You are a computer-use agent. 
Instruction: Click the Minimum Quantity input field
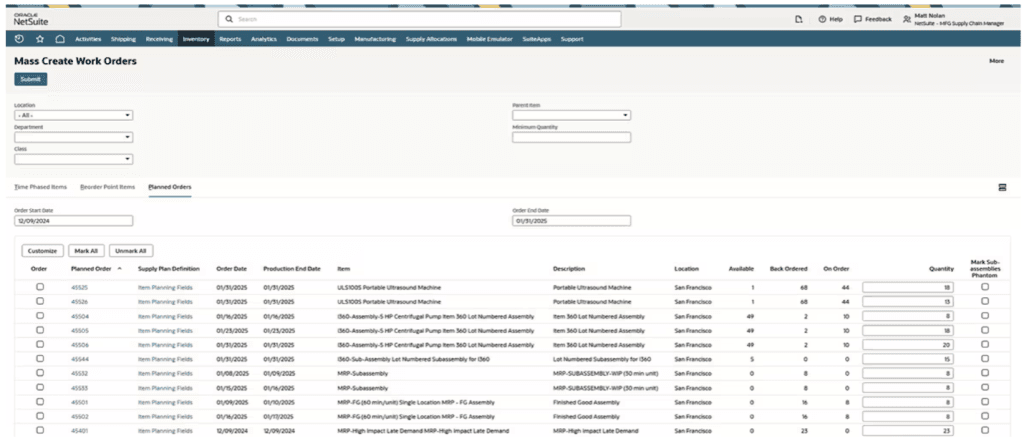[x=571, y=137]
